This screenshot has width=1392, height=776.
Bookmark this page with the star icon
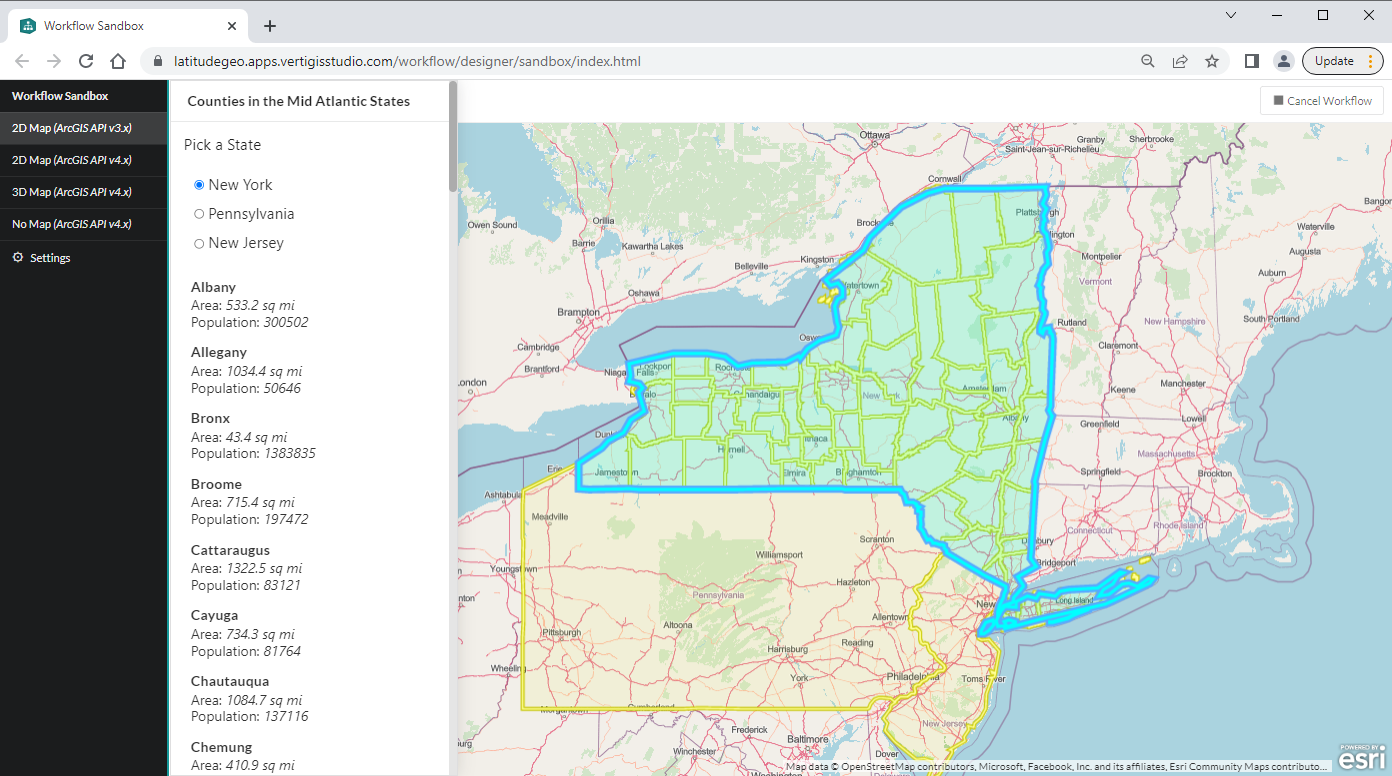1212,60
